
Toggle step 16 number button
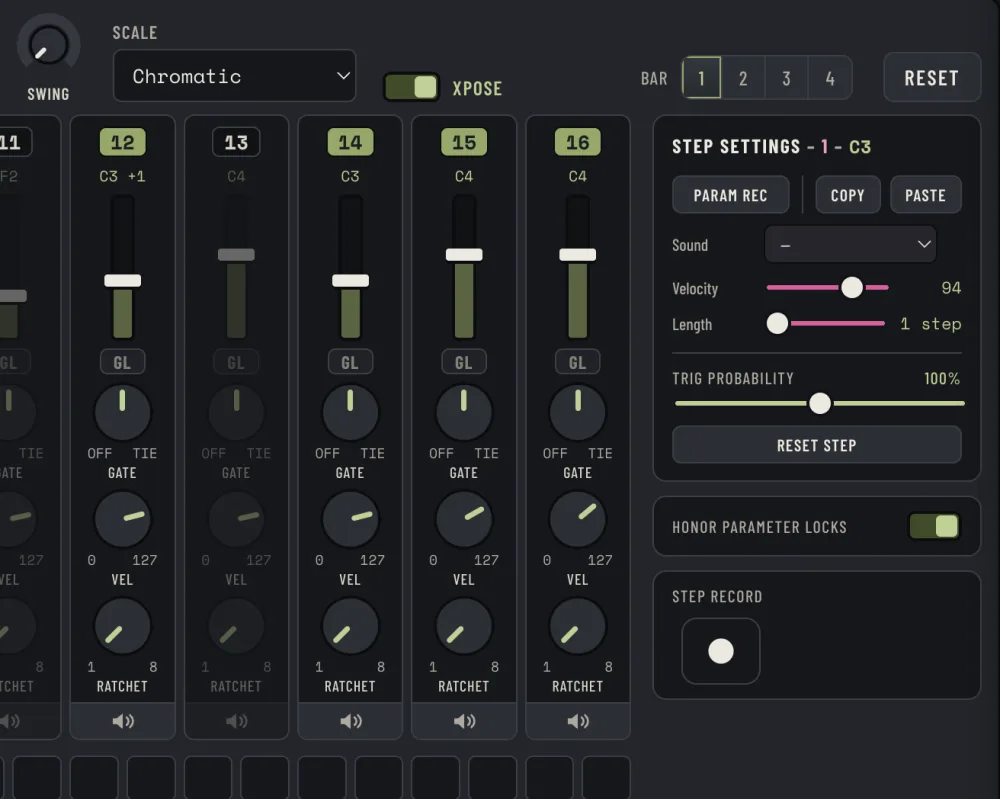point(578,142)
